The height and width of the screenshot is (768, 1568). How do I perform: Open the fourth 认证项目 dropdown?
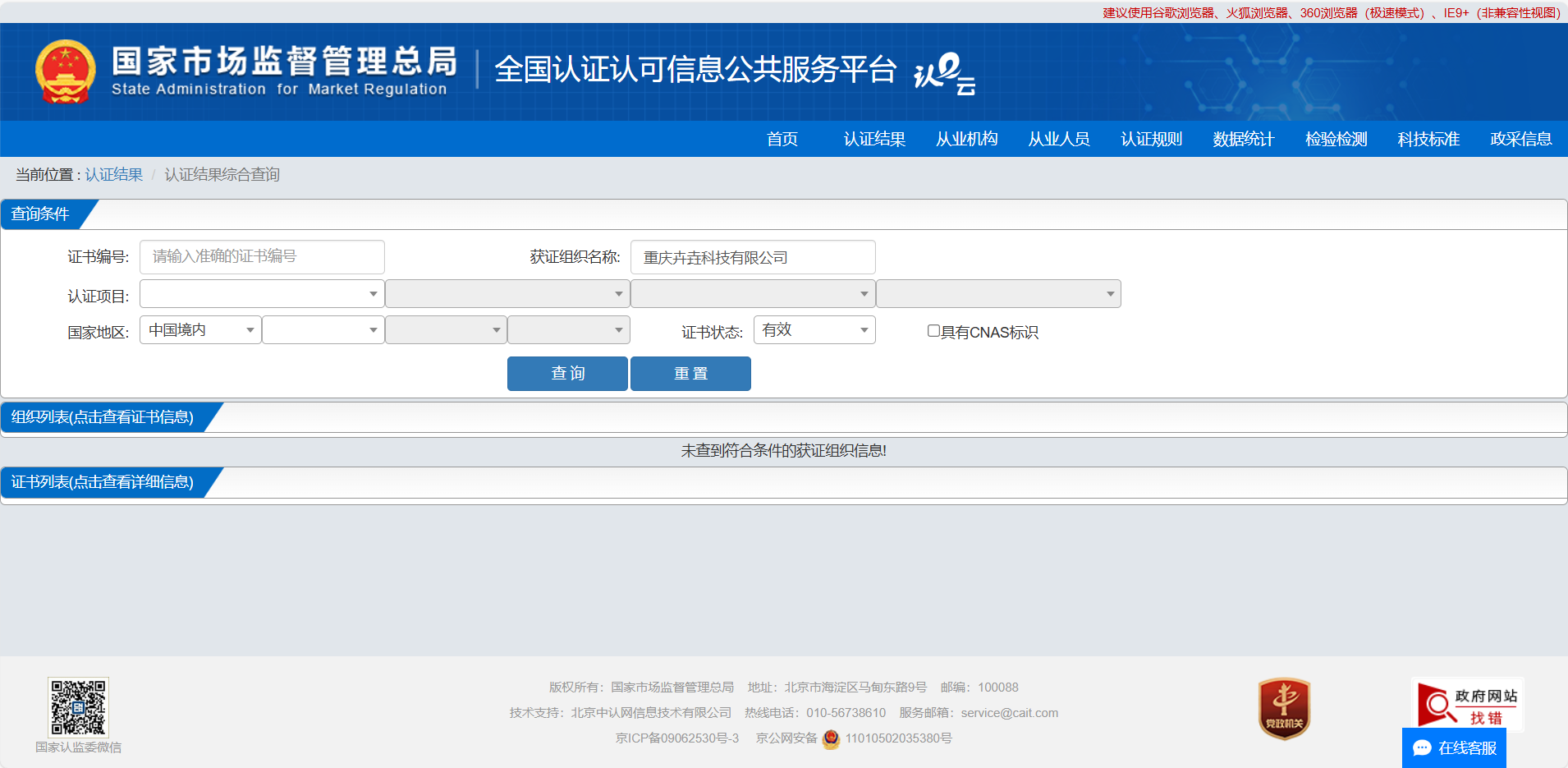point(998,294)
